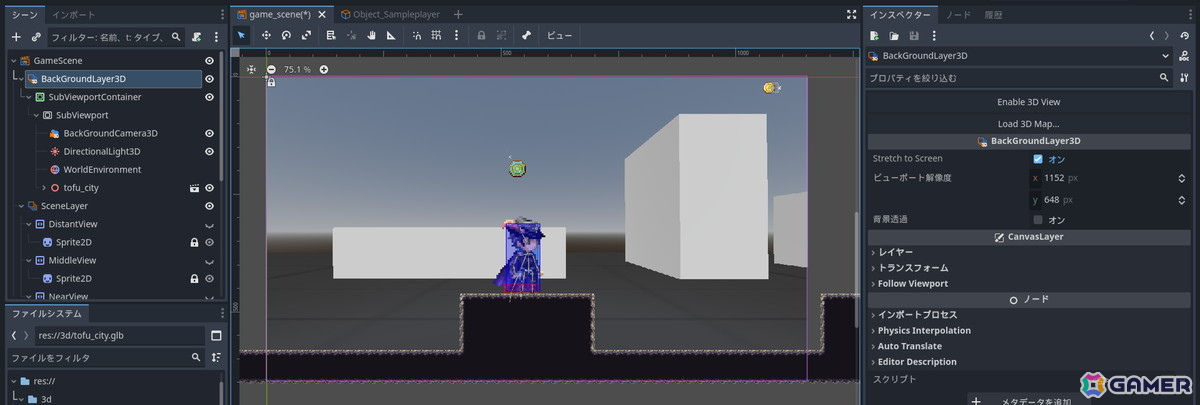This screenshot has width=1200, height=405.
Task: Activate the Move Mode tool
Action: tap(267, 35)
